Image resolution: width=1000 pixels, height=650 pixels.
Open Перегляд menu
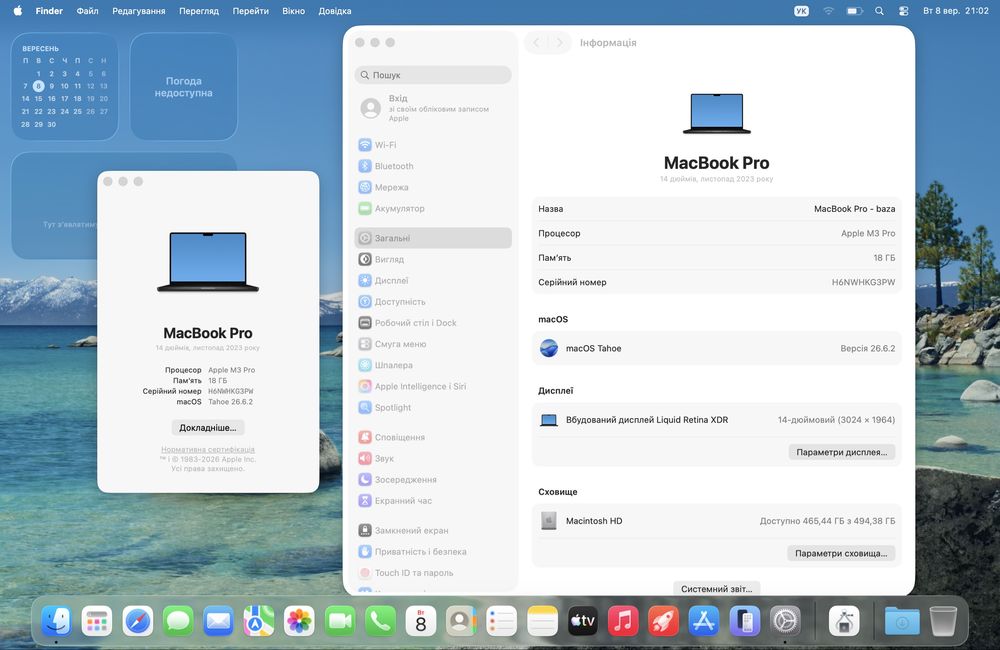click(199, 11)
